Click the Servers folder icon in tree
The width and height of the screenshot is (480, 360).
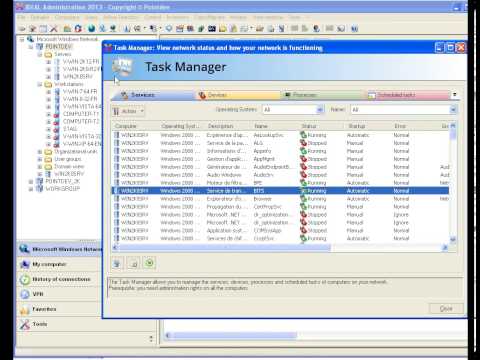coord(48,54)
